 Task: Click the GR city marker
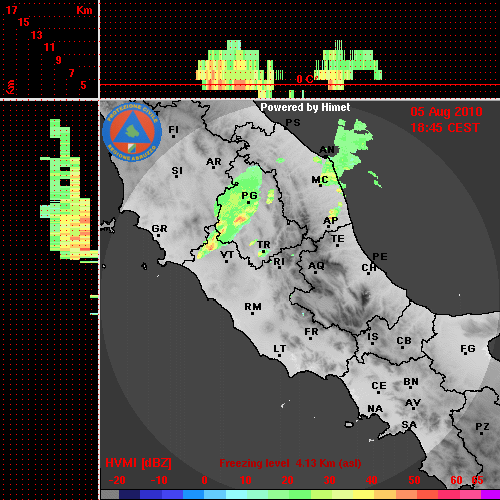click(159, 236)
